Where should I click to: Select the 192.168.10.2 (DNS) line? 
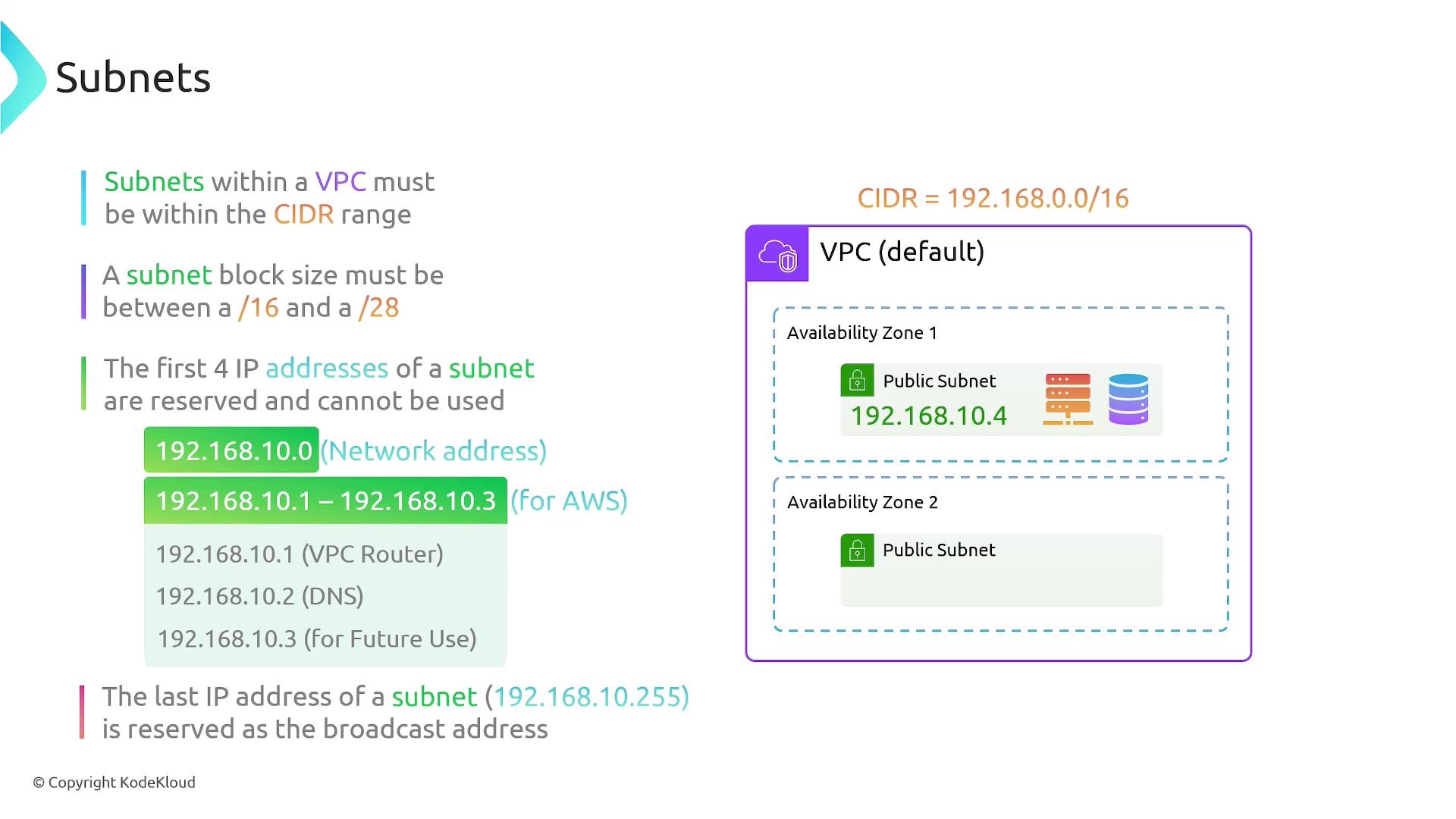click(x=259, y=597)
